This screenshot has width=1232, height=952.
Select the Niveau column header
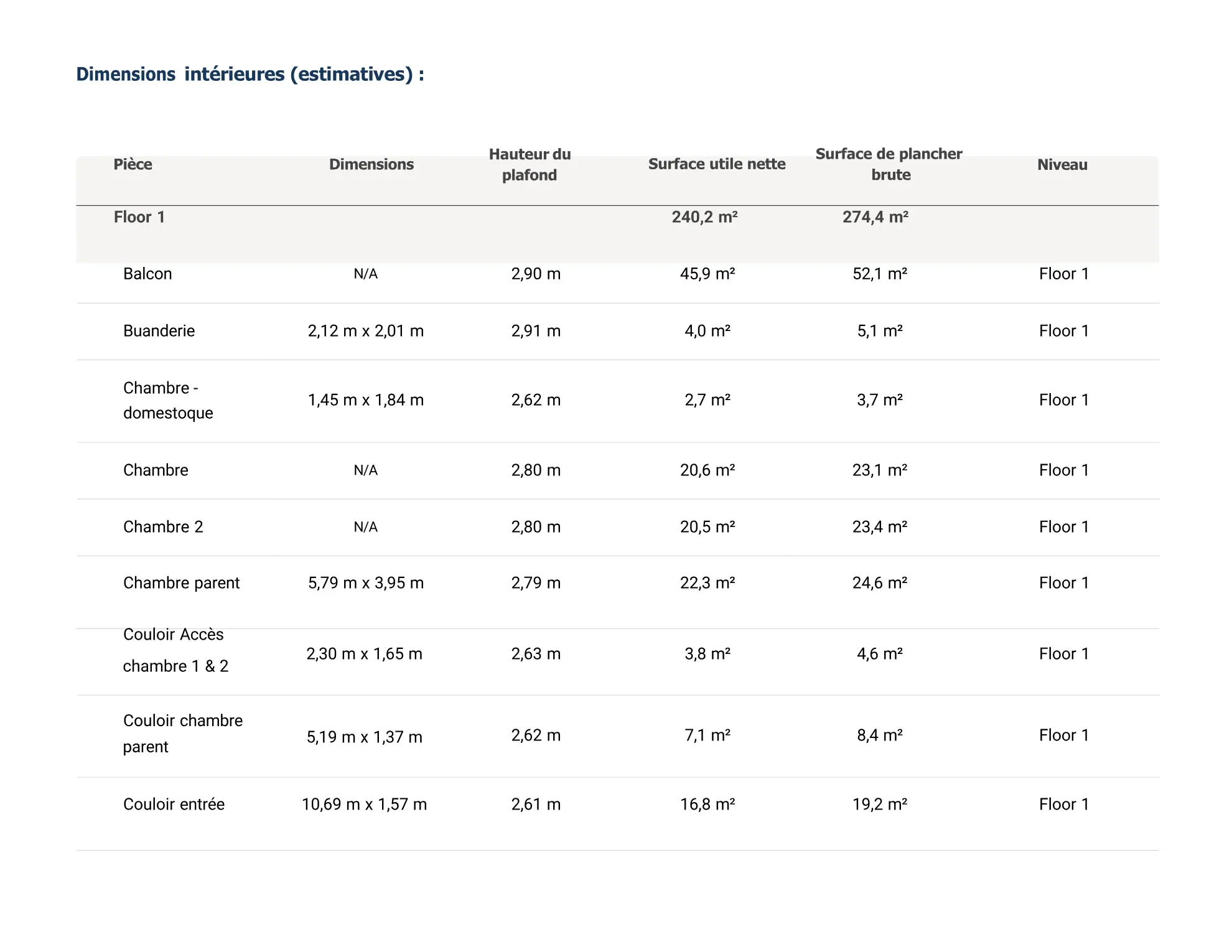(1062, 165)
